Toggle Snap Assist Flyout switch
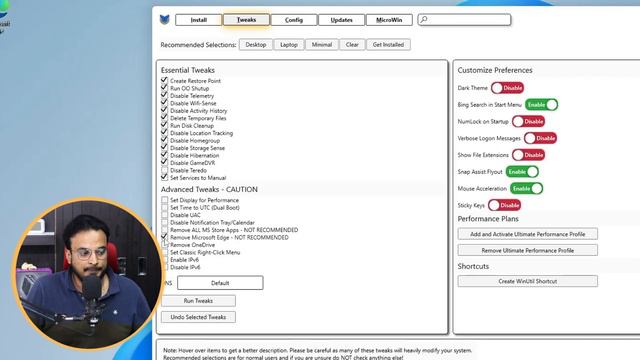Screen dimensions: 640x360 click(522, 172)
